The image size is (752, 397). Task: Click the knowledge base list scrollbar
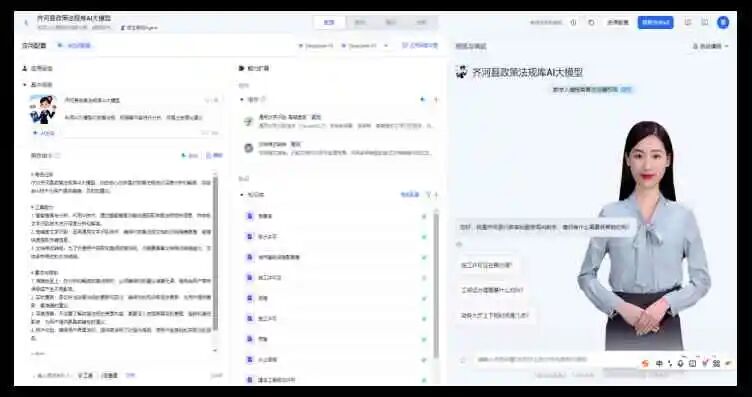(436, 286)
